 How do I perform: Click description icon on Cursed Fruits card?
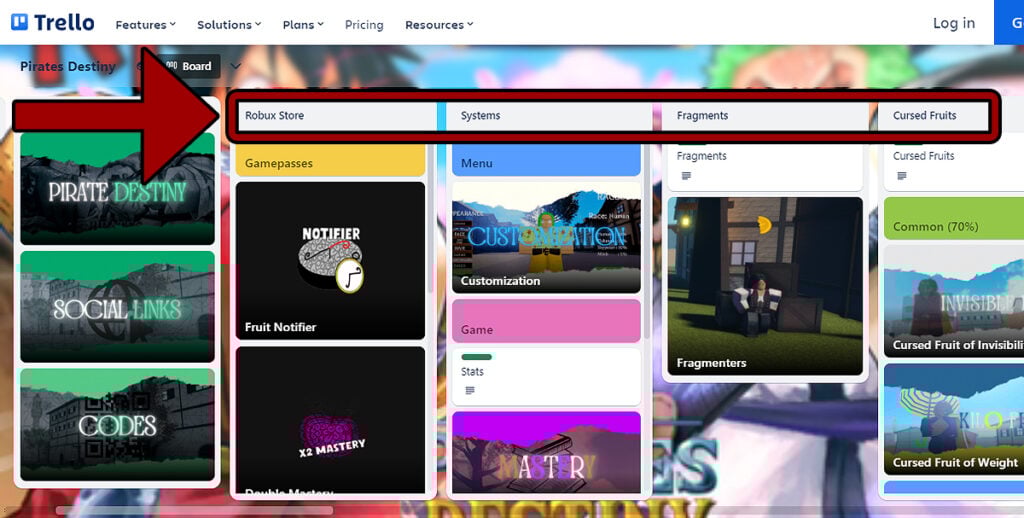click(x=902, y=176)
